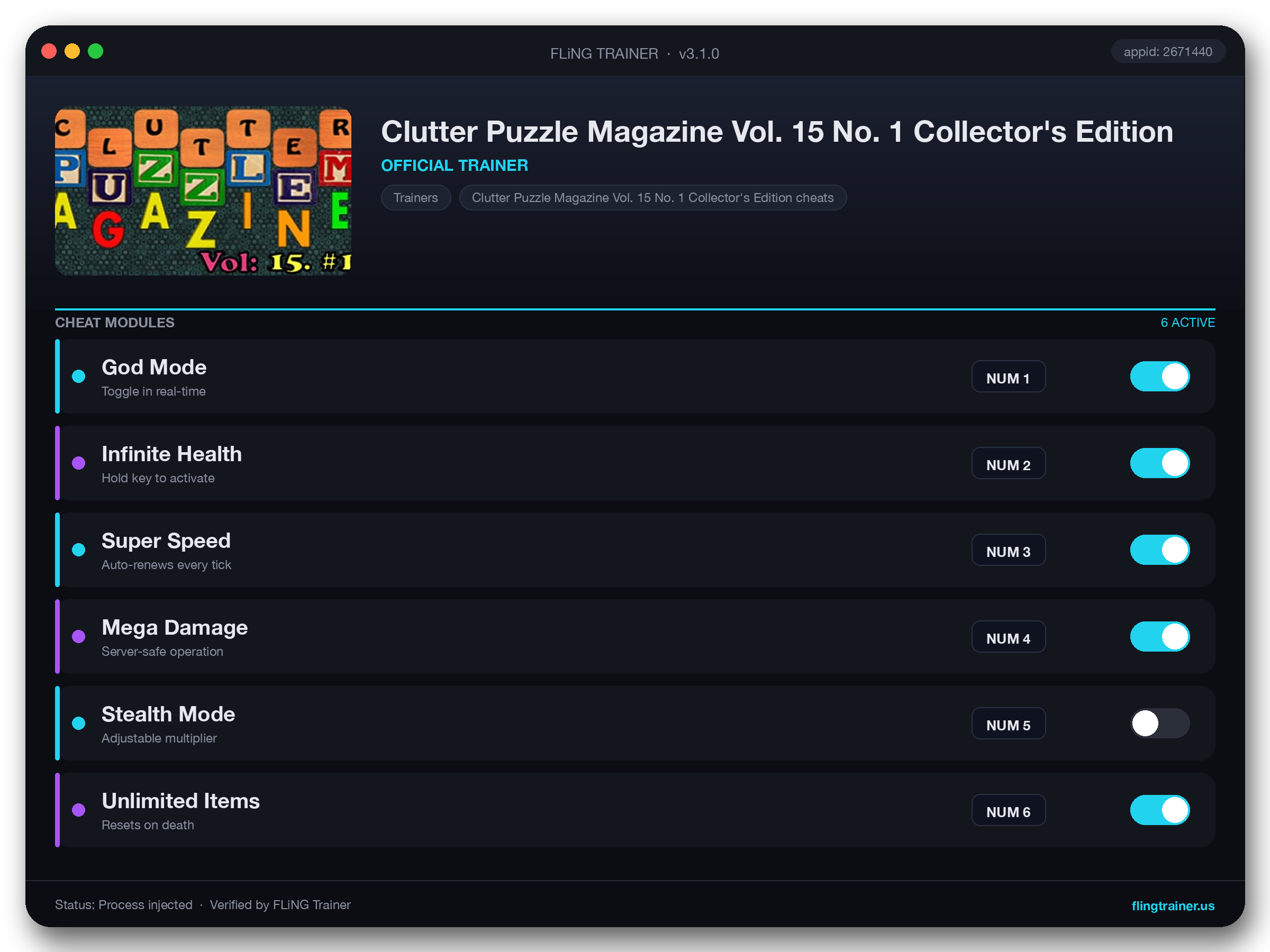Viewport: 1270px width, 952px height.
Task: Click the Hold key to activate description
Action: pos(158,478)
